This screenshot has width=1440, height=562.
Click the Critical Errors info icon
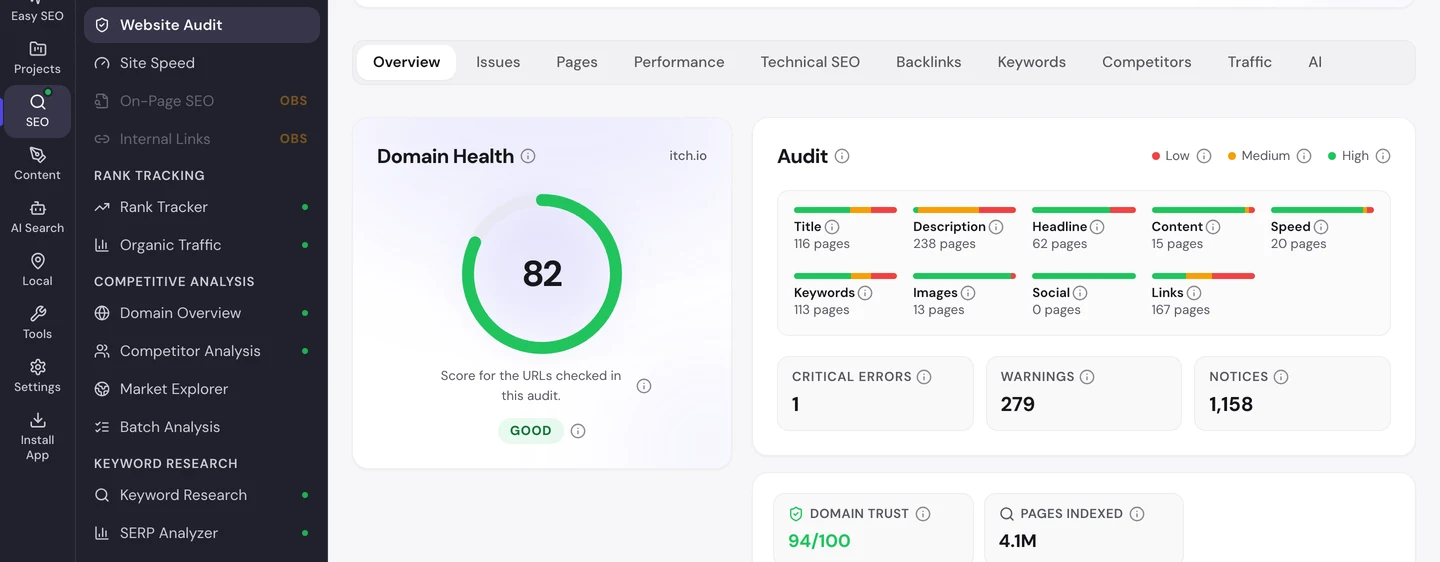click(924, 377)
